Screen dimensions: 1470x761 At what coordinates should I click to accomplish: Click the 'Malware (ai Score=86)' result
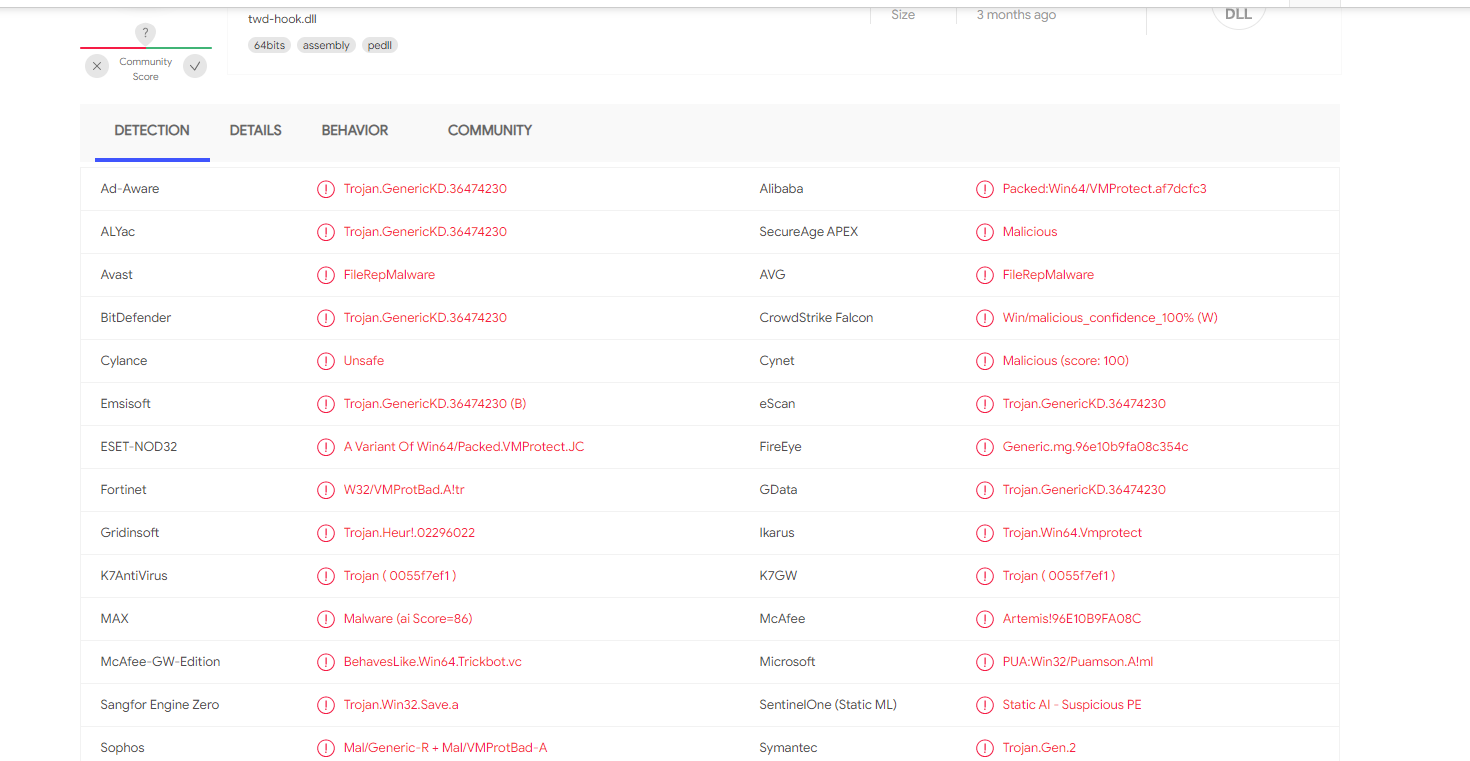coord(408,619)
